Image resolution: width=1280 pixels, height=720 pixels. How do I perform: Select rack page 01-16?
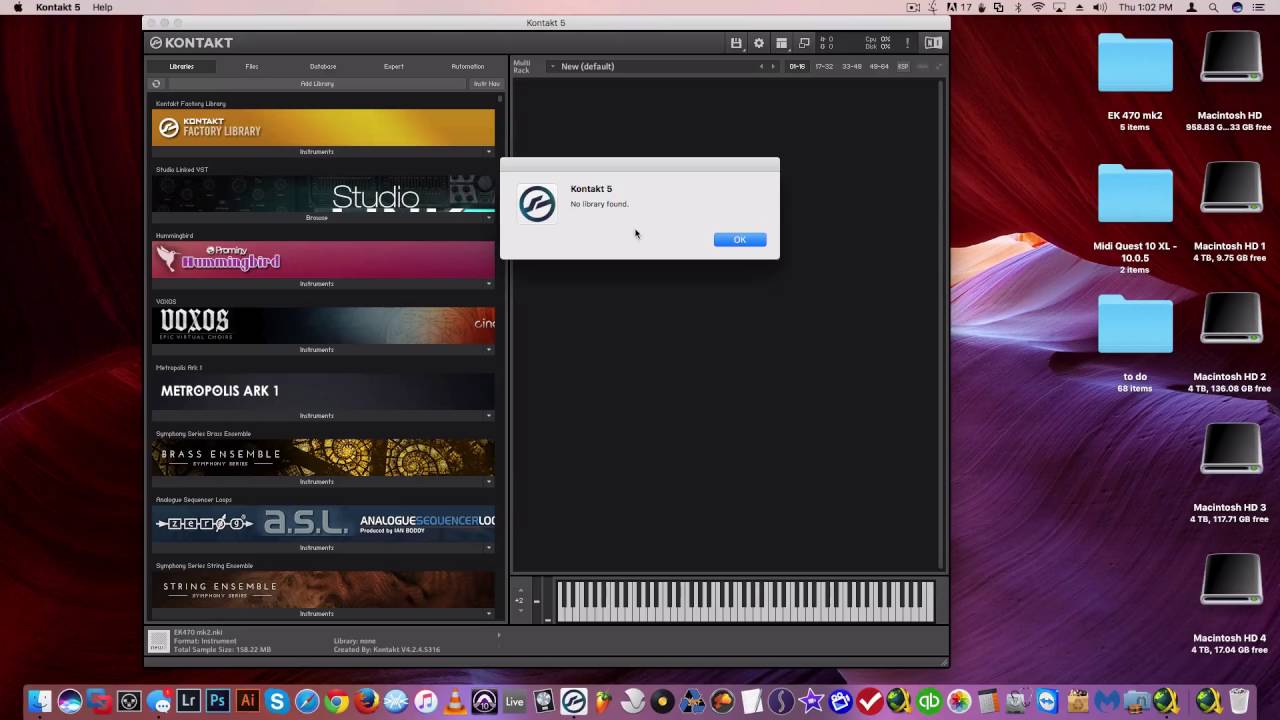(797, 66)
